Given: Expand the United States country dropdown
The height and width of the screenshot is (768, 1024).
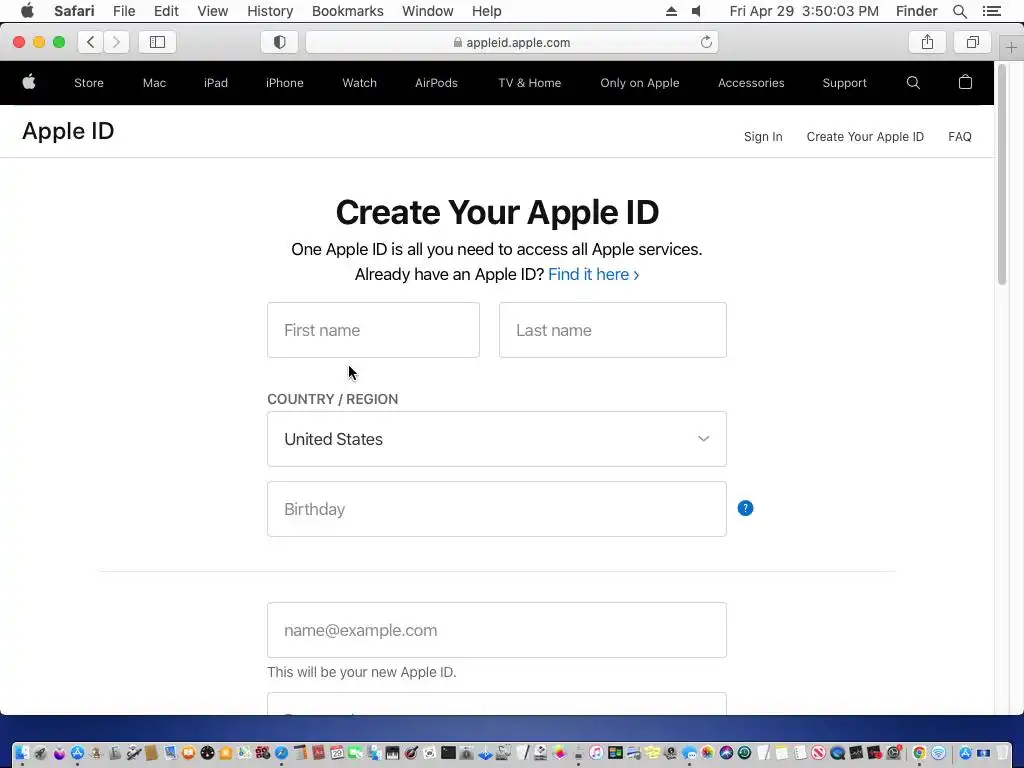Looking at the screenshot, I should coord(497,439).
